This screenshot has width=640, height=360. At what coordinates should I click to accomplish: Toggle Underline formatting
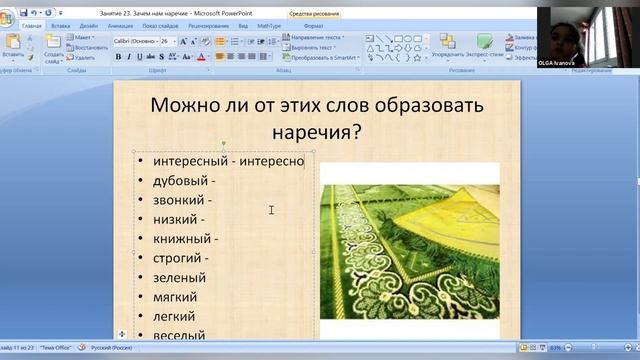[x=140, y=57]
